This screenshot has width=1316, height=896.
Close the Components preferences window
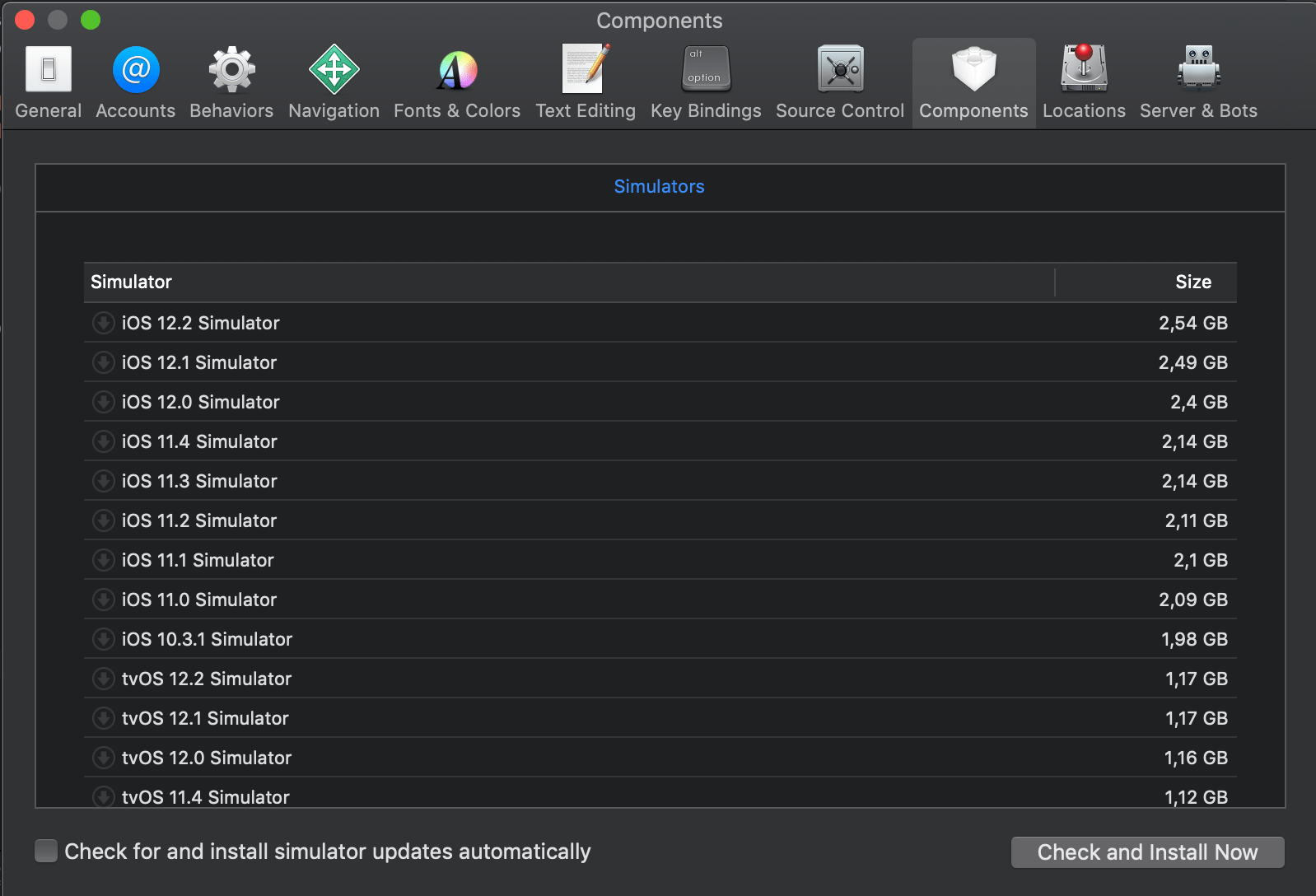(x=25, y=20)
